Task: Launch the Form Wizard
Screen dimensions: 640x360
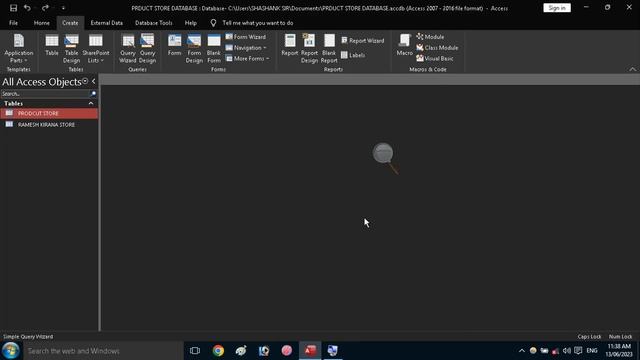Action: point(246,37)
